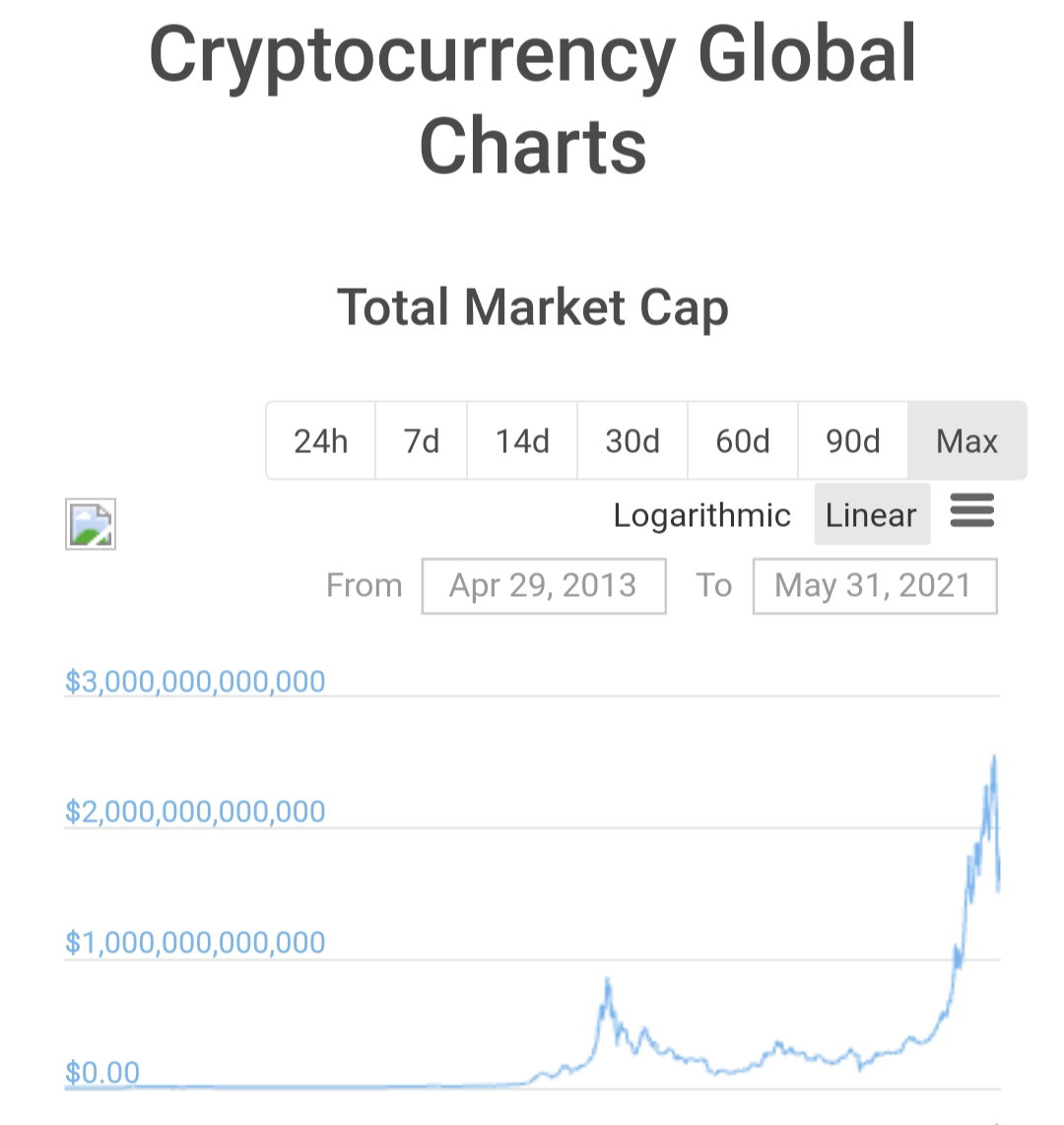Show the 30d chart range
This screenshot has width=1064, height=1125.
click(x=632, y=440)
